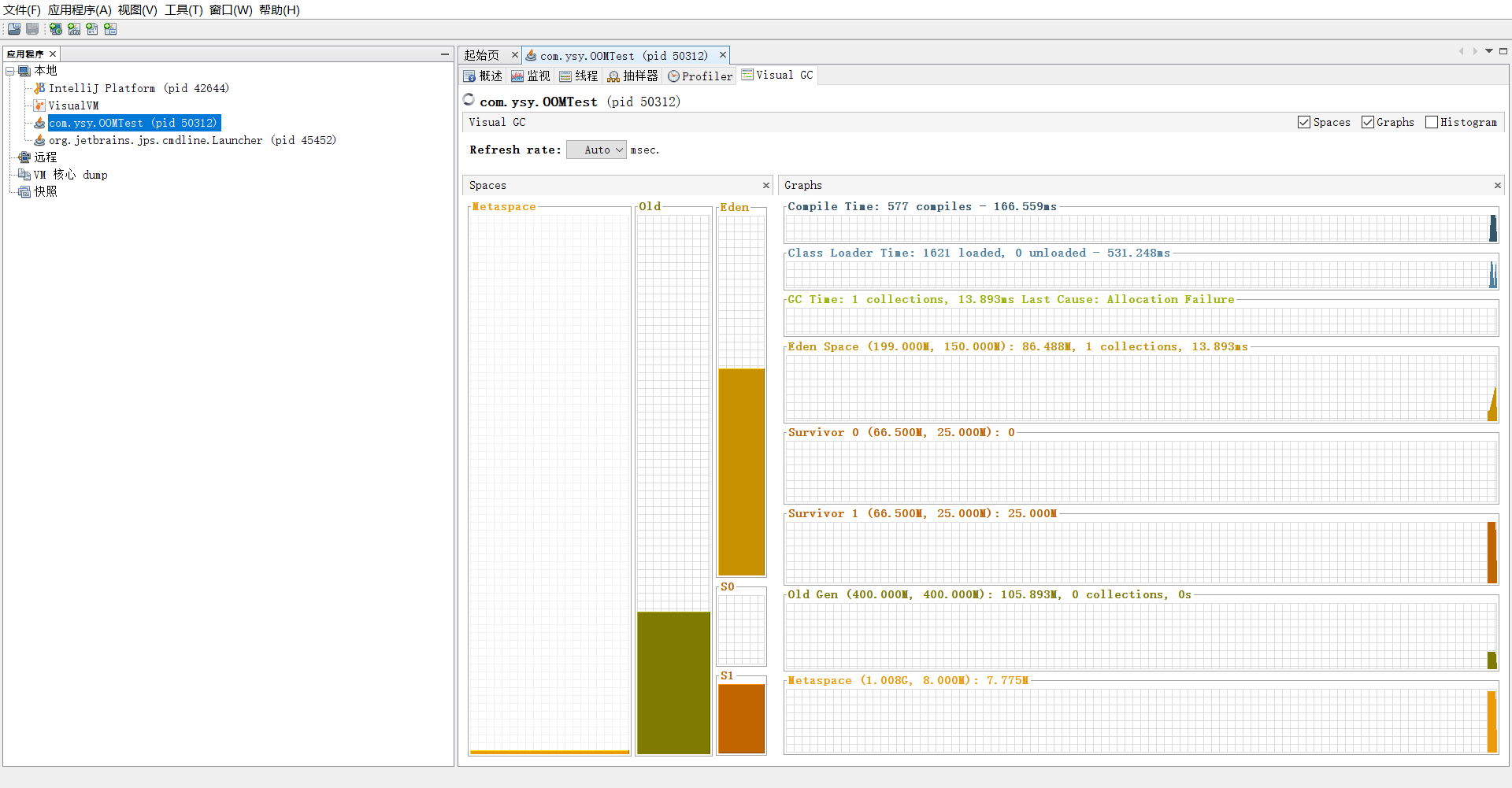The width and height of the screenshot is (1512, 788).
Task: Open the 文件(F) menu
Action: click(22, 10)
